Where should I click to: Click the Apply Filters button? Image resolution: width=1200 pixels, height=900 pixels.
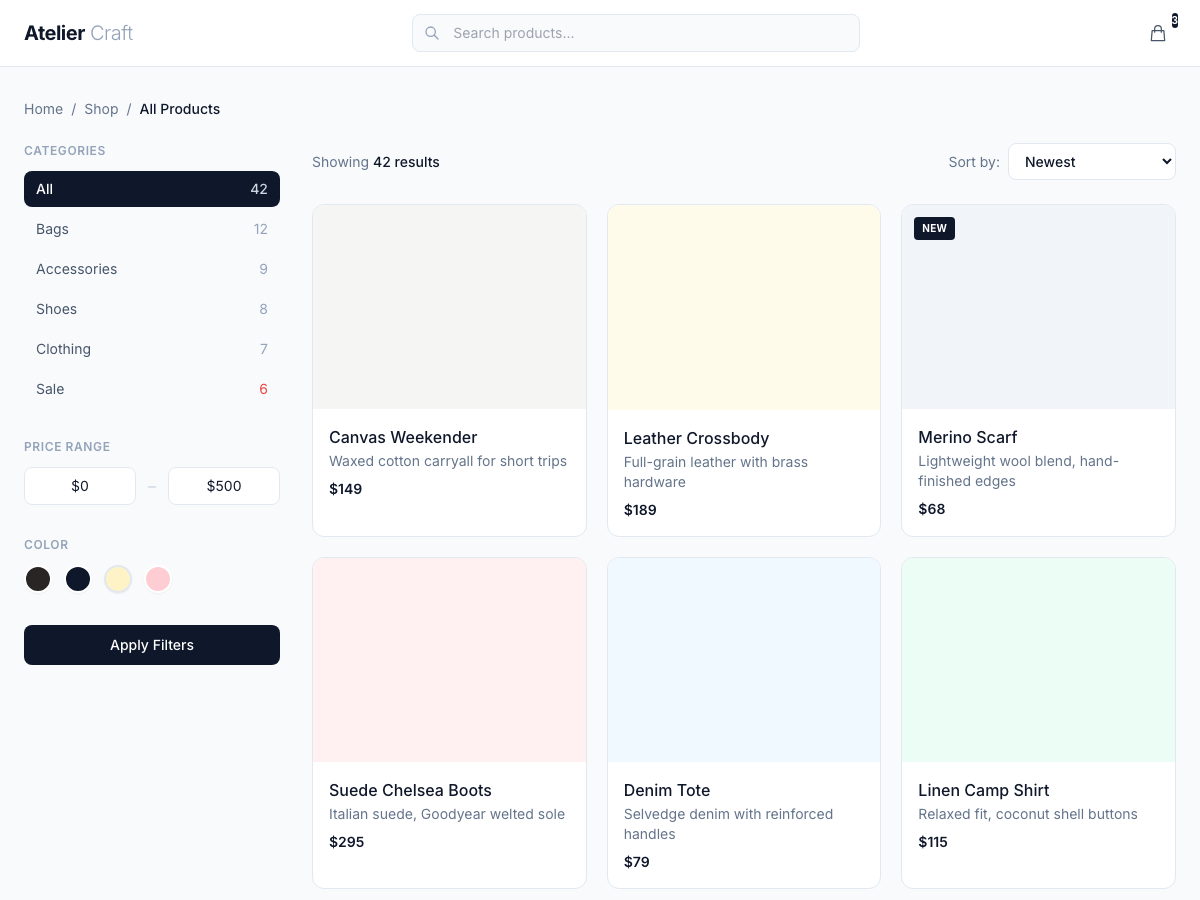point(152,645)
